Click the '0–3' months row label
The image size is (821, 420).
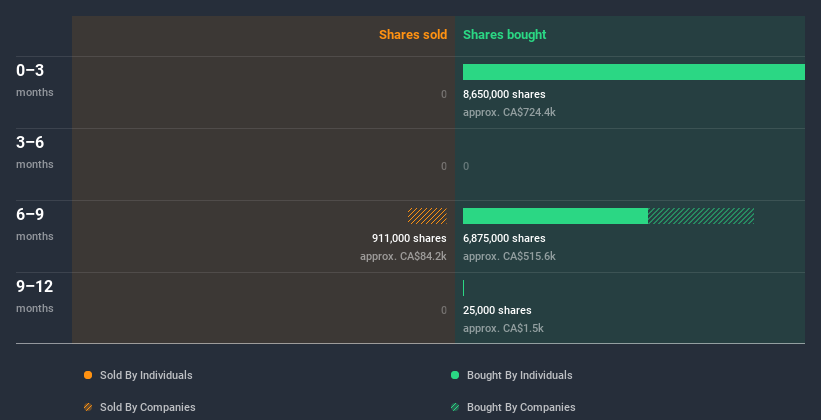point(30,71)
